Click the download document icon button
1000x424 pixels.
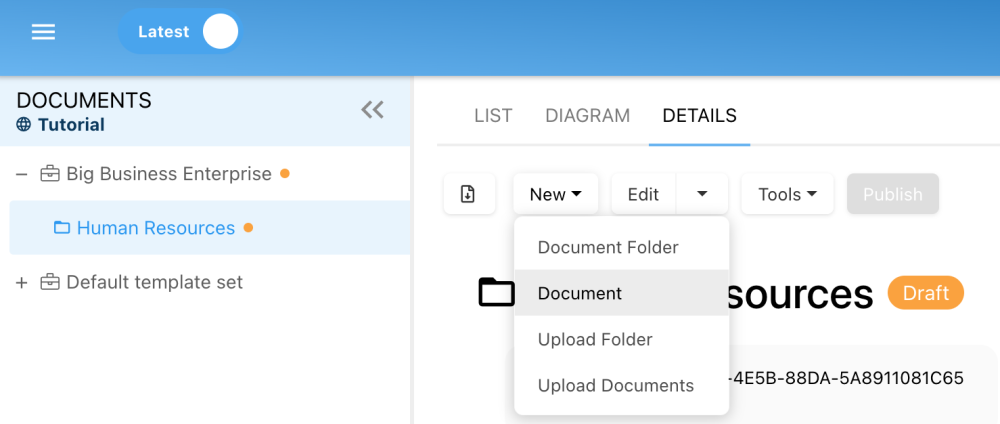(x=469, y=194)
